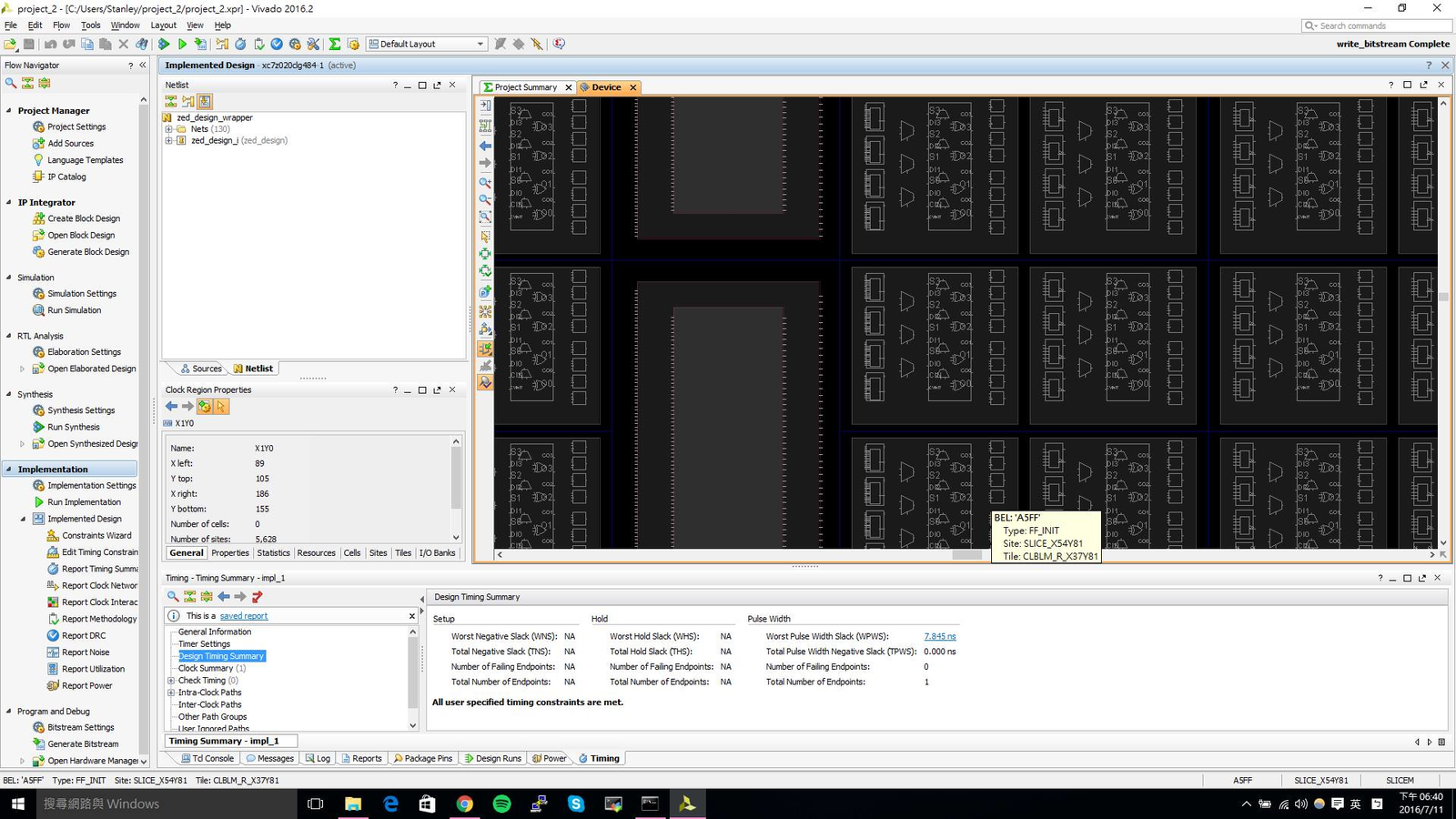Zoom out on the Device view
Screen dimensions: 1456x819
(x=485, y=200)
